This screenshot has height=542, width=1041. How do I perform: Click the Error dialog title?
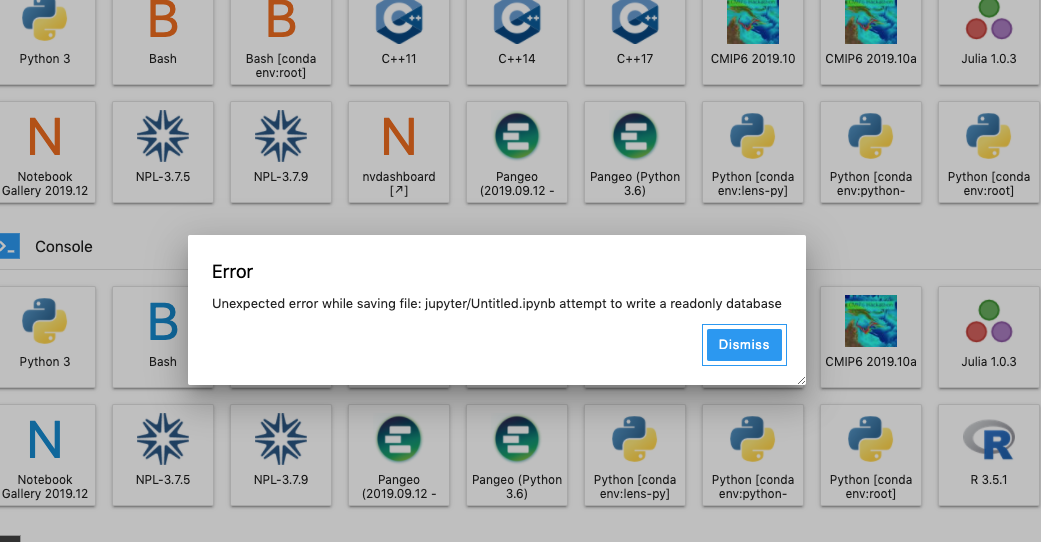232,272
